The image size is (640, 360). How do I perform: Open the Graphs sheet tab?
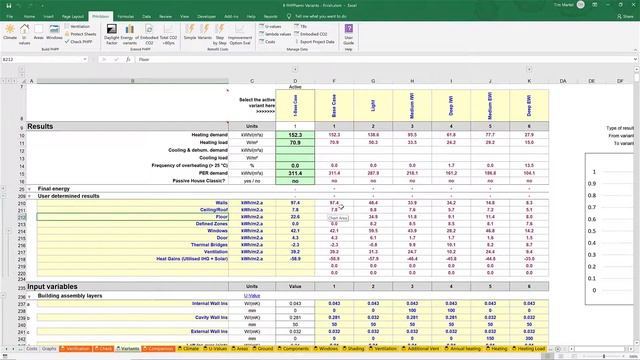point(49,349)
